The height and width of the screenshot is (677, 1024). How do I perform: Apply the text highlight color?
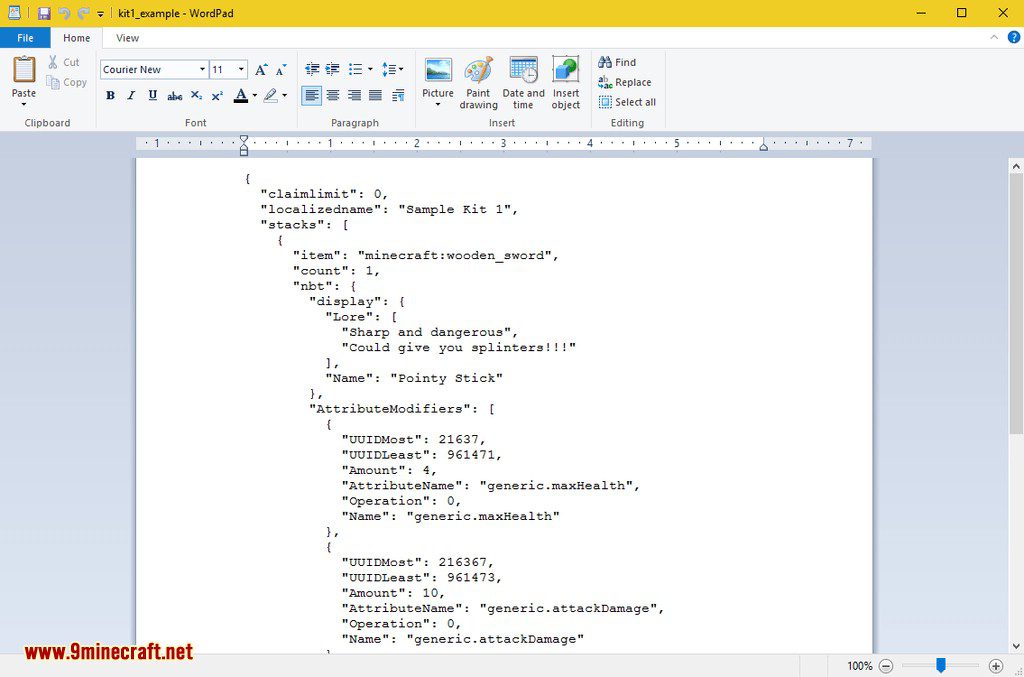point(271,96)
